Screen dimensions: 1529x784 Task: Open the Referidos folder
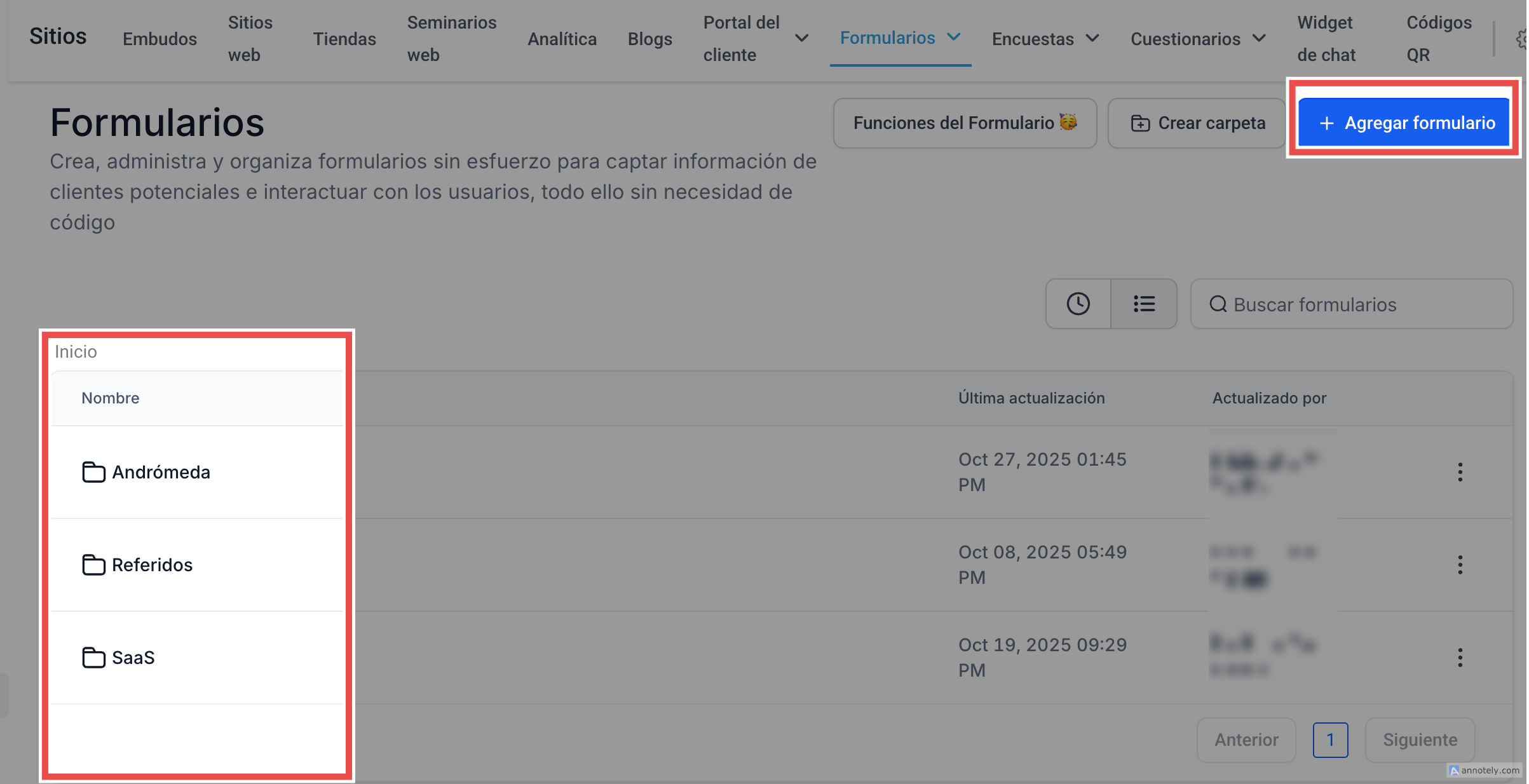(x=152, y=565)
